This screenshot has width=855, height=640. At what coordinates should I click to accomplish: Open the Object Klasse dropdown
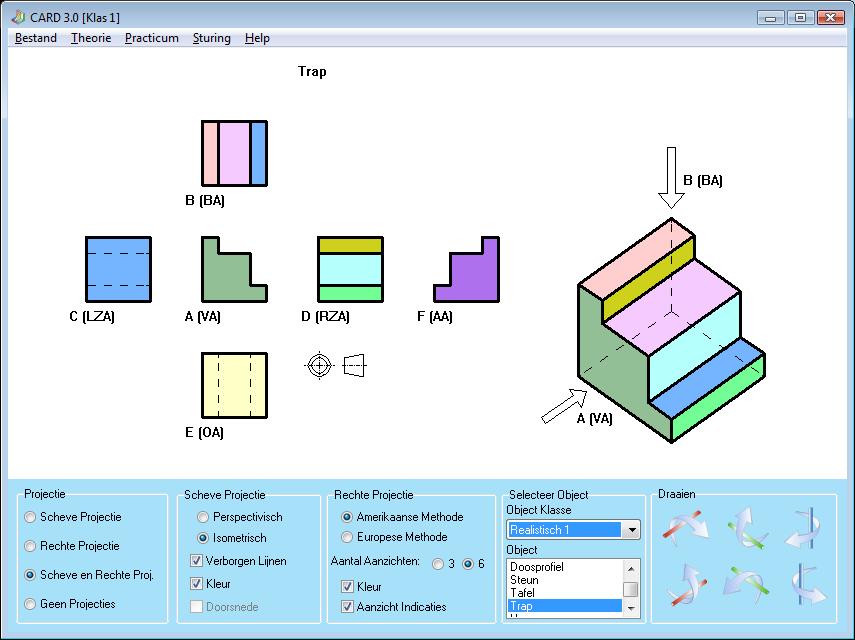(630, 530)
